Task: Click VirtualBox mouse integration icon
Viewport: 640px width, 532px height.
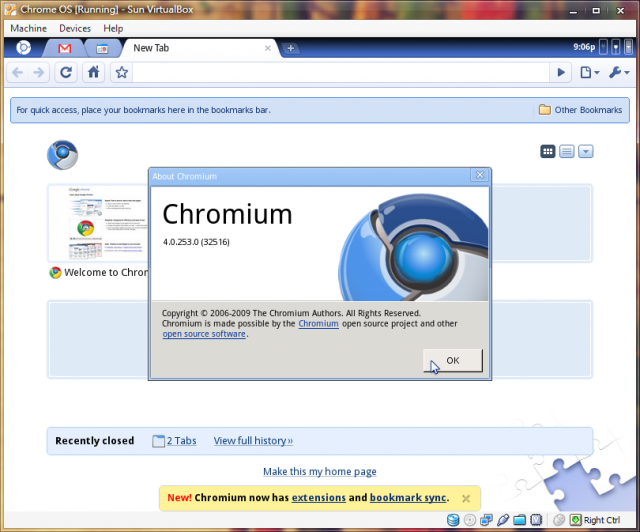Action: pyautogui.click(x=559, y=520)
